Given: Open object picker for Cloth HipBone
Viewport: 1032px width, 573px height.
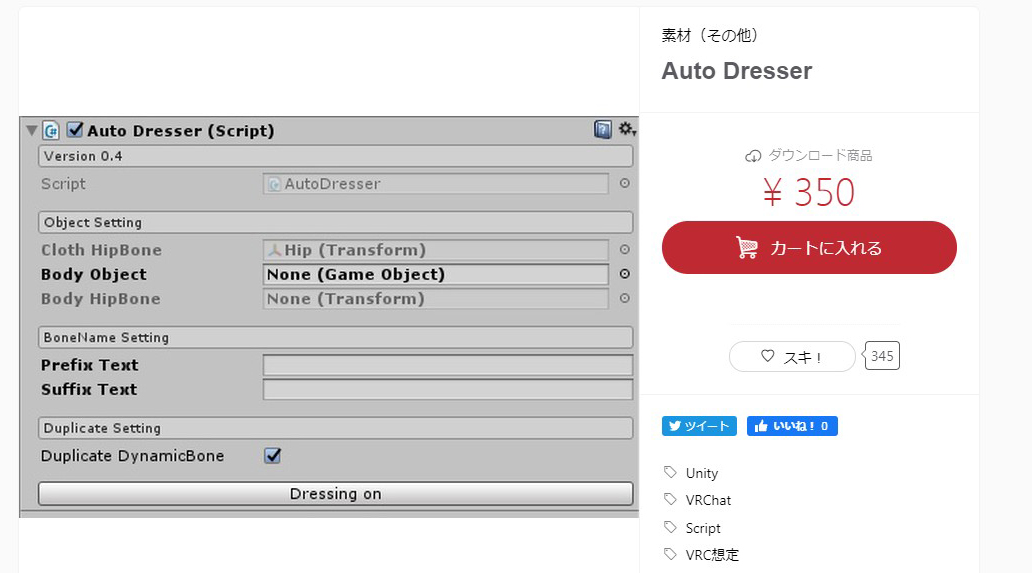Looking at the screenshot, I should point(625,250).
